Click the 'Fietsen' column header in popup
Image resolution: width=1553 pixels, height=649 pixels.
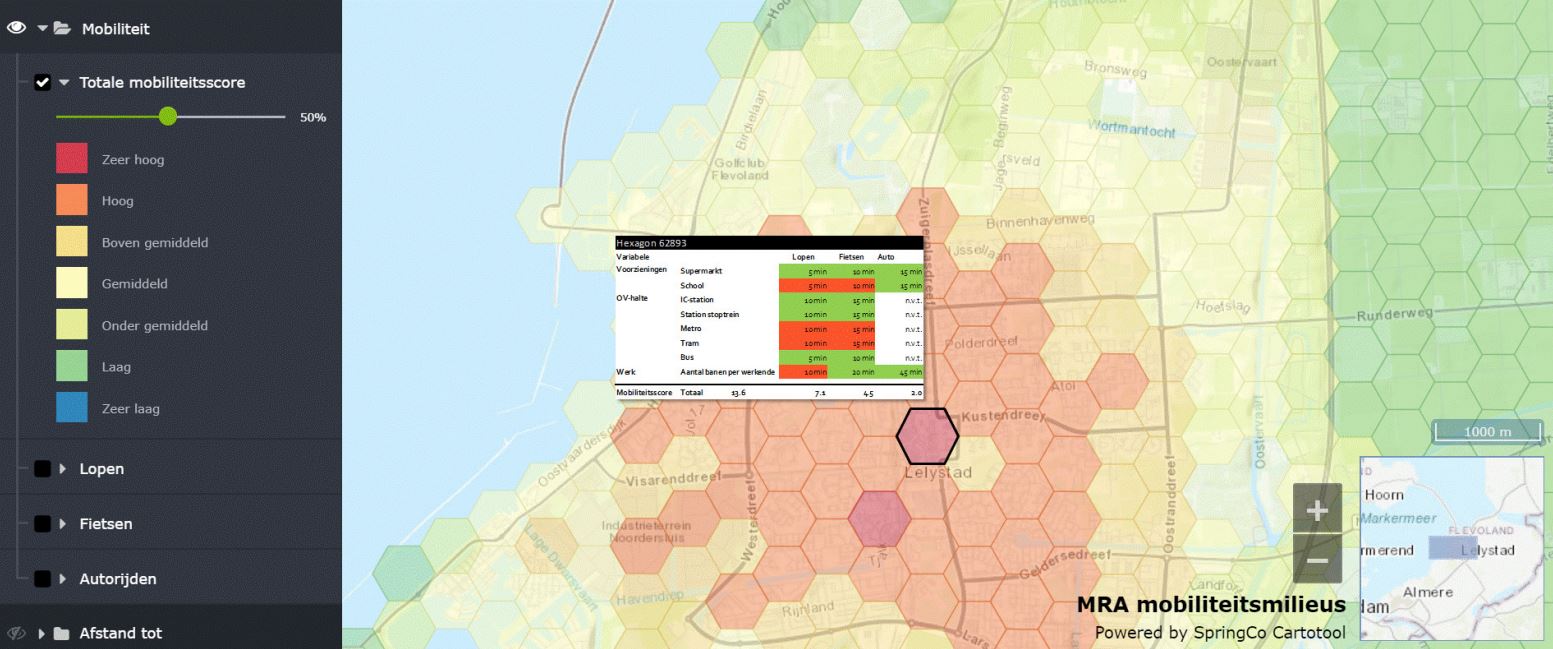[x=851, y=257]
